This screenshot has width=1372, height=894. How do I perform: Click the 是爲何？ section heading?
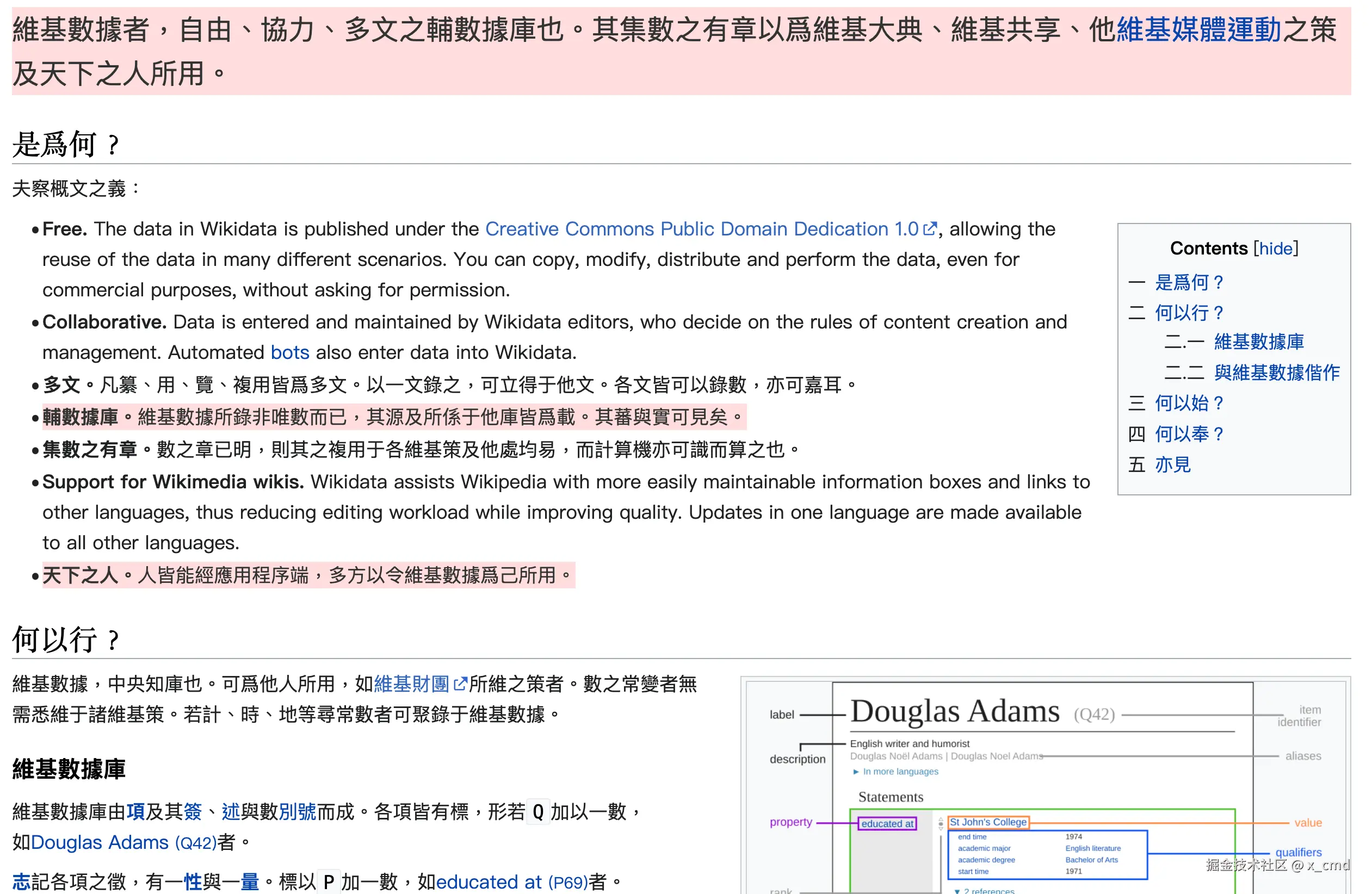click(x=66, y=144)
